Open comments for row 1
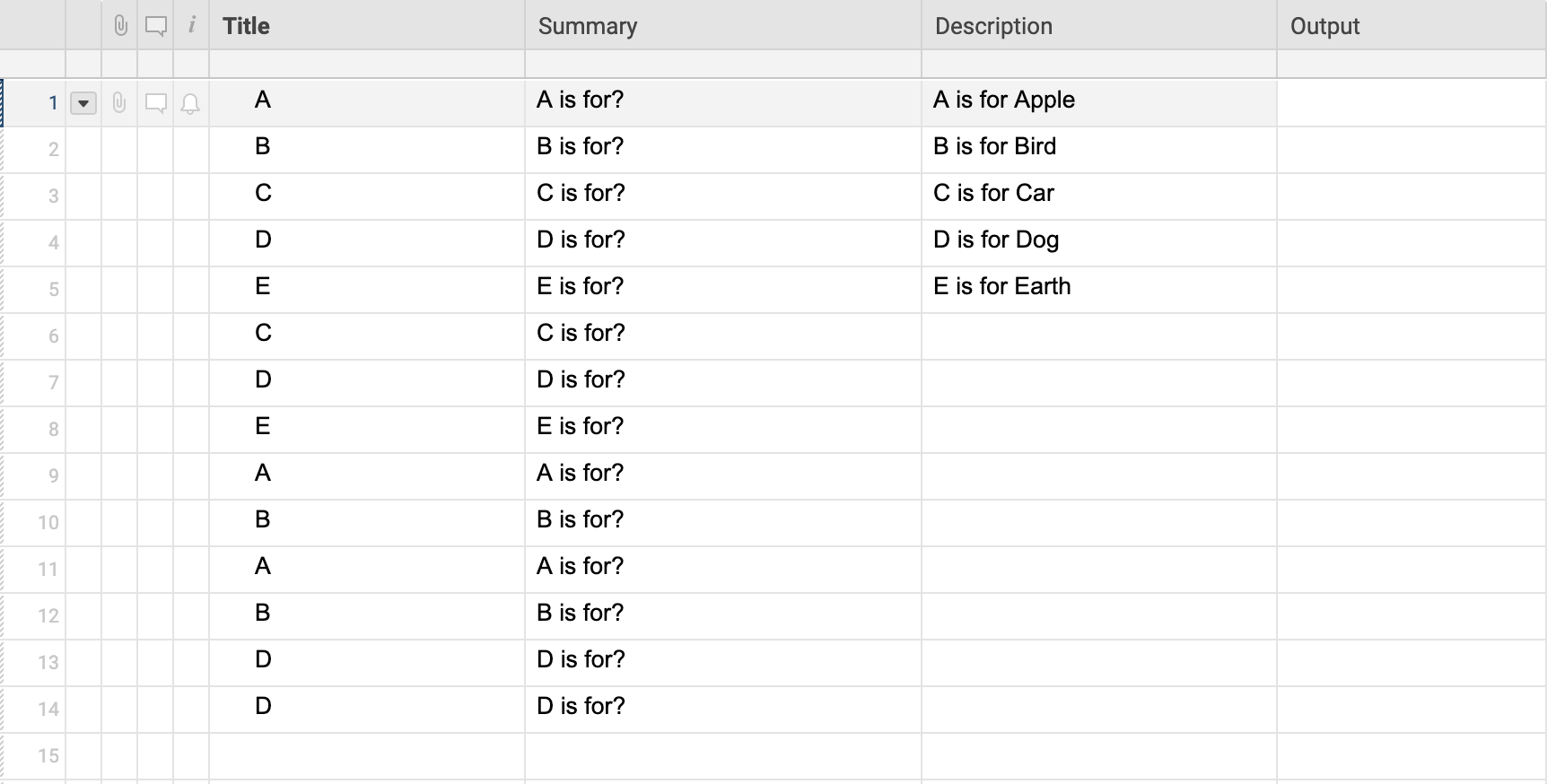Image resolution: width=1547 pixels, height=784 pixels. 156,103
